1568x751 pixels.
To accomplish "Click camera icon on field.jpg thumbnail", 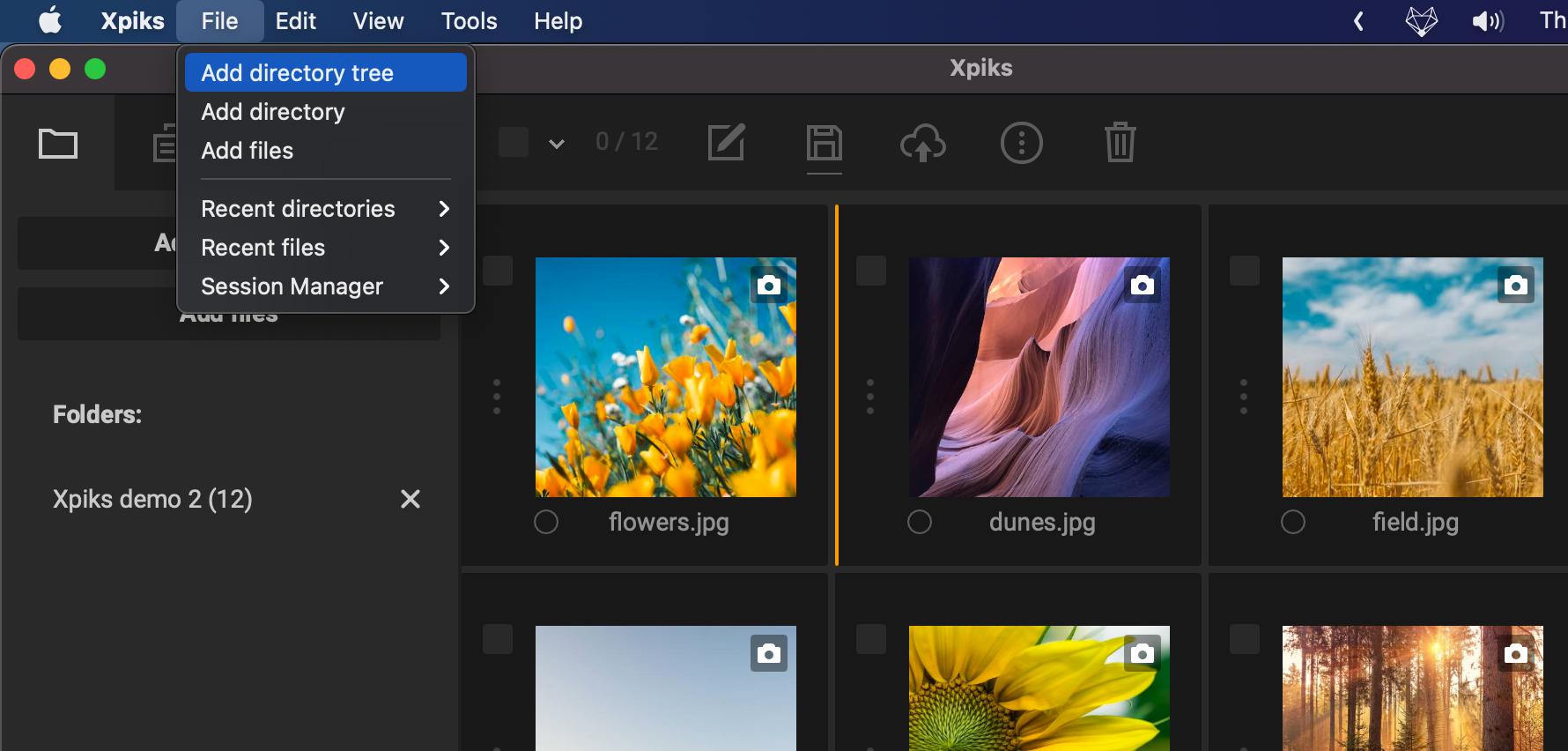I will [1516, 285].
